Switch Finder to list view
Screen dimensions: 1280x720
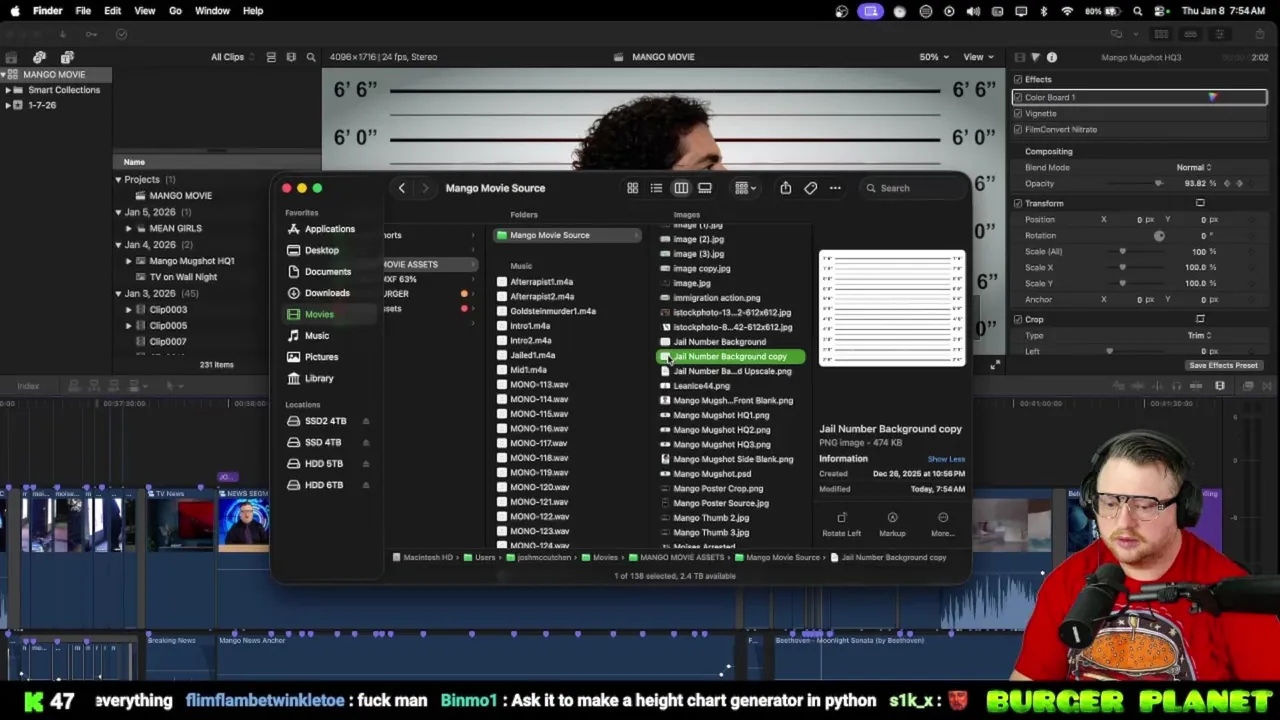pos(656,188)
